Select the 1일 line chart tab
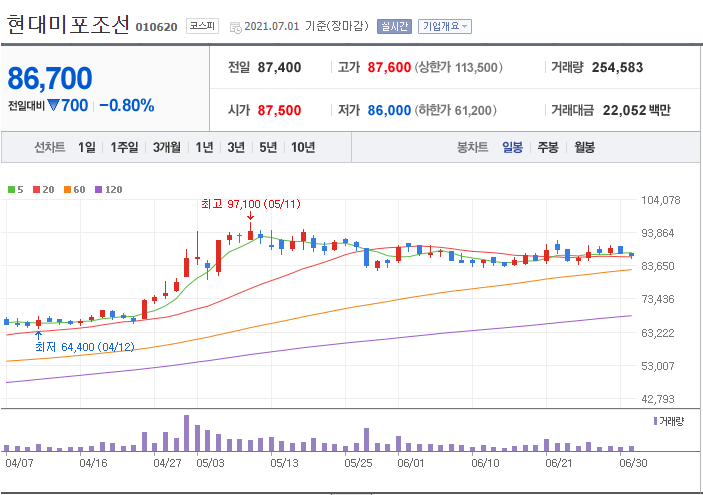The width and height of the screenshot is (703, 495). coord(87,147)
